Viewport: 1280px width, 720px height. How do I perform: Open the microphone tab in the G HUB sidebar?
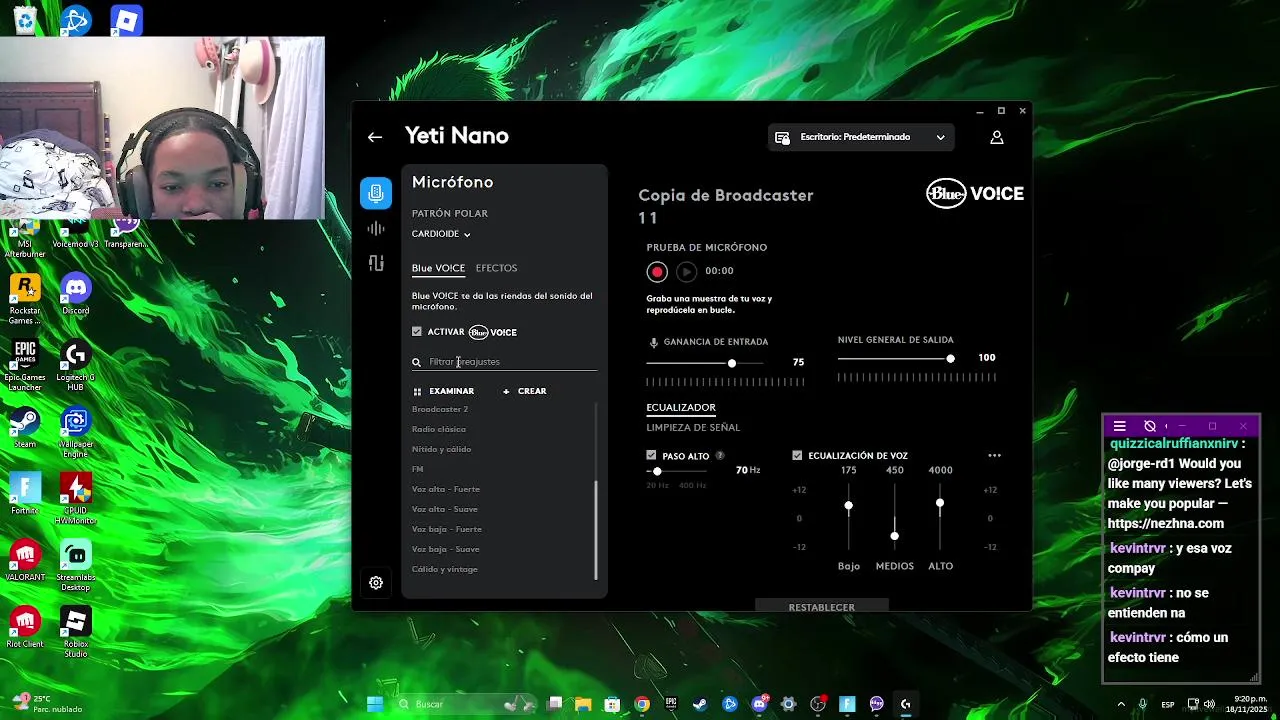pyautogui.click(x=376, y=193)
